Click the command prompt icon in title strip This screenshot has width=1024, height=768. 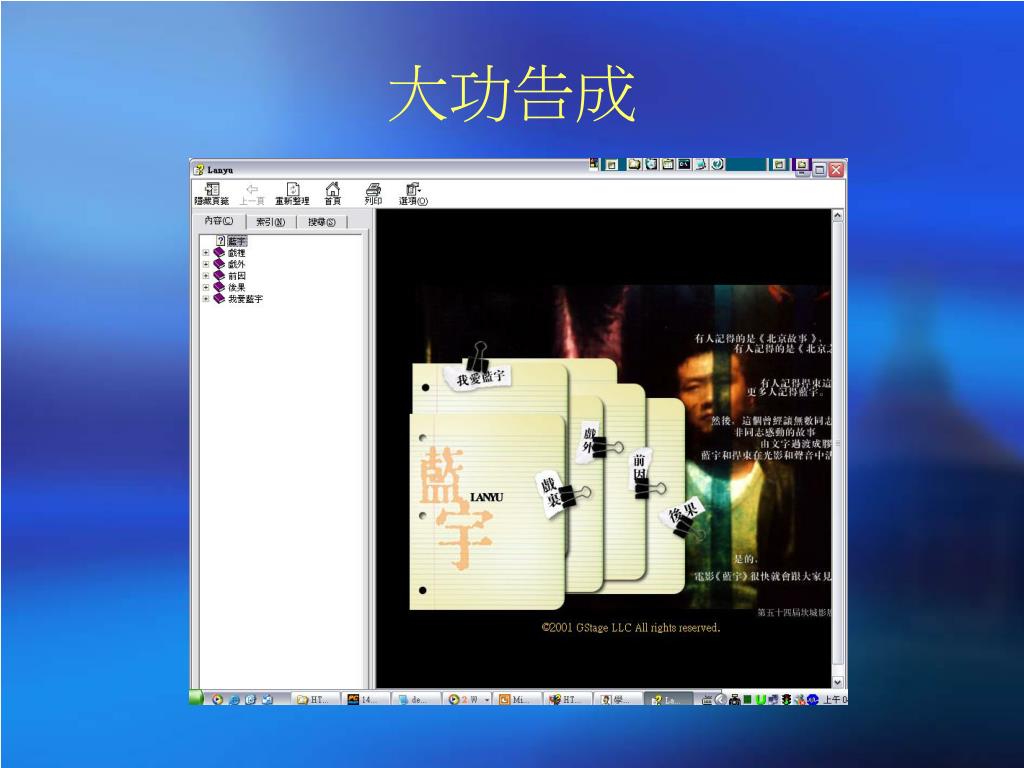tap(684, 165)
